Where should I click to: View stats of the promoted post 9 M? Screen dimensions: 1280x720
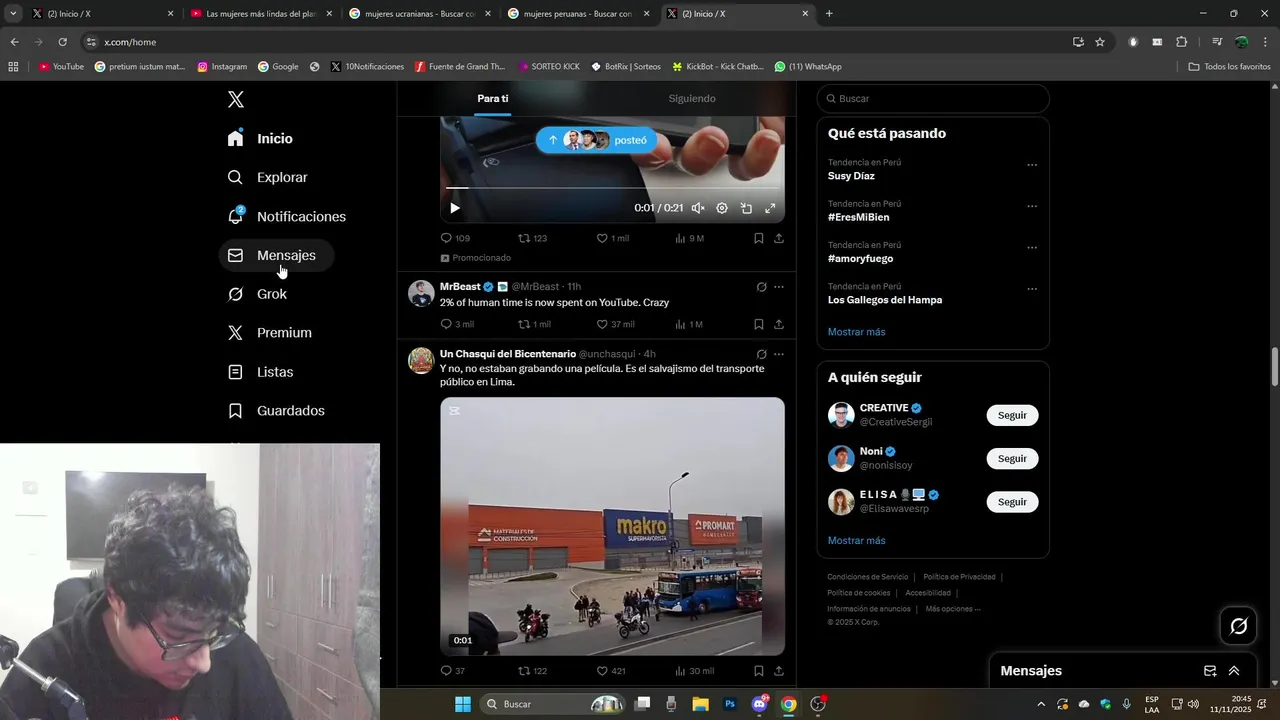coord(689,238)
